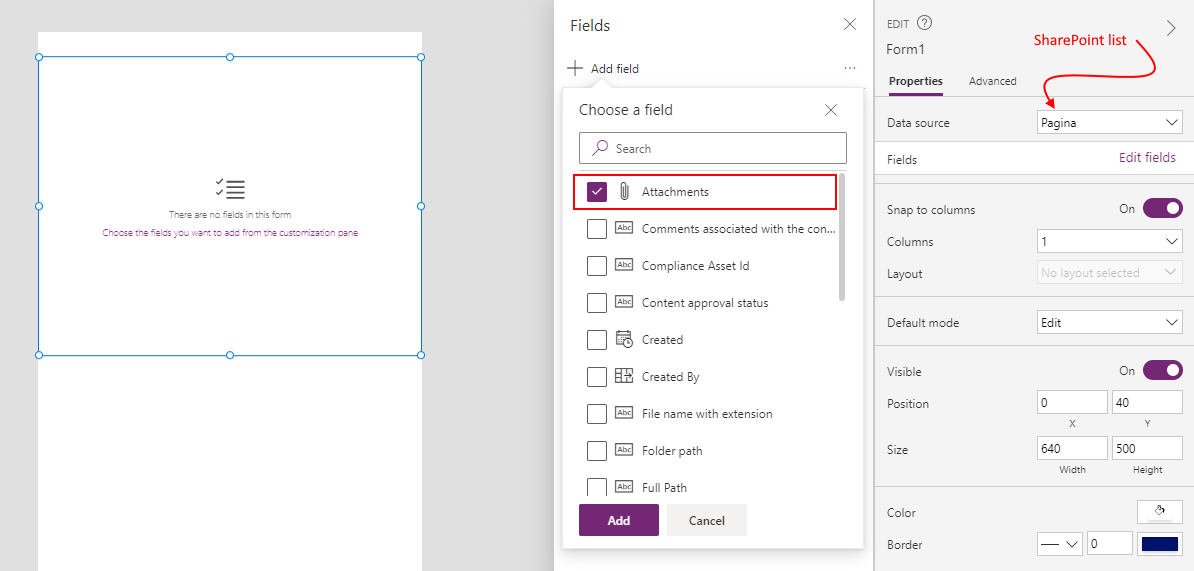Click the X position input field
The width and height of the screenshot is (1194, 571).
[1072, 402]
